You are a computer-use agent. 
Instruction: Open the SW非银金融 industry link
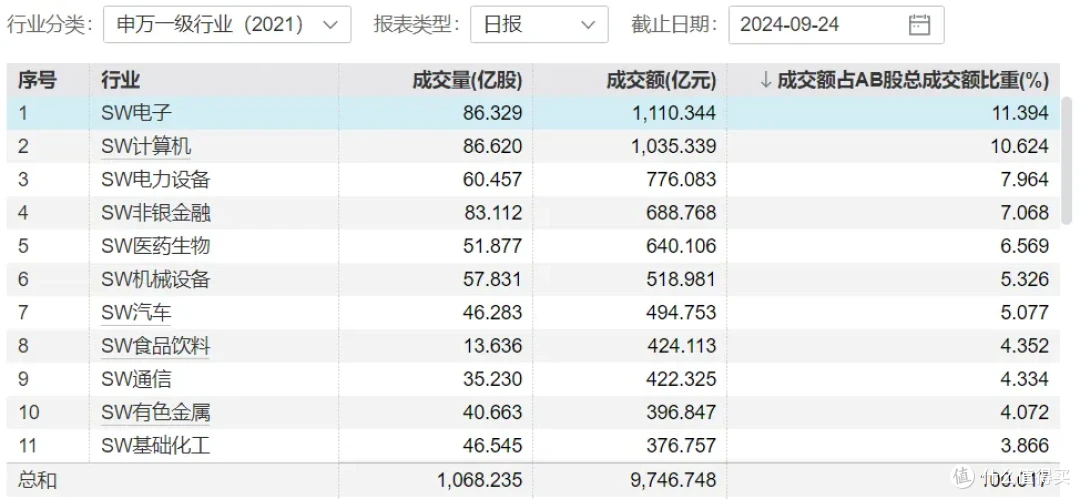point(156,213)
